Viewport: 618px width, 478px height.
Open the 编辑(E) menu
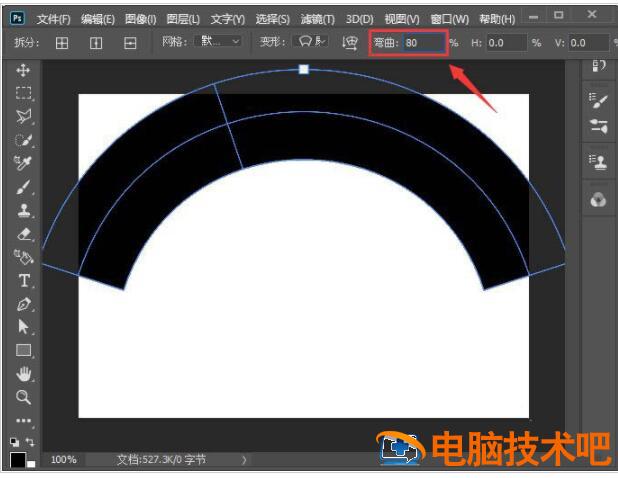point(98,19)
